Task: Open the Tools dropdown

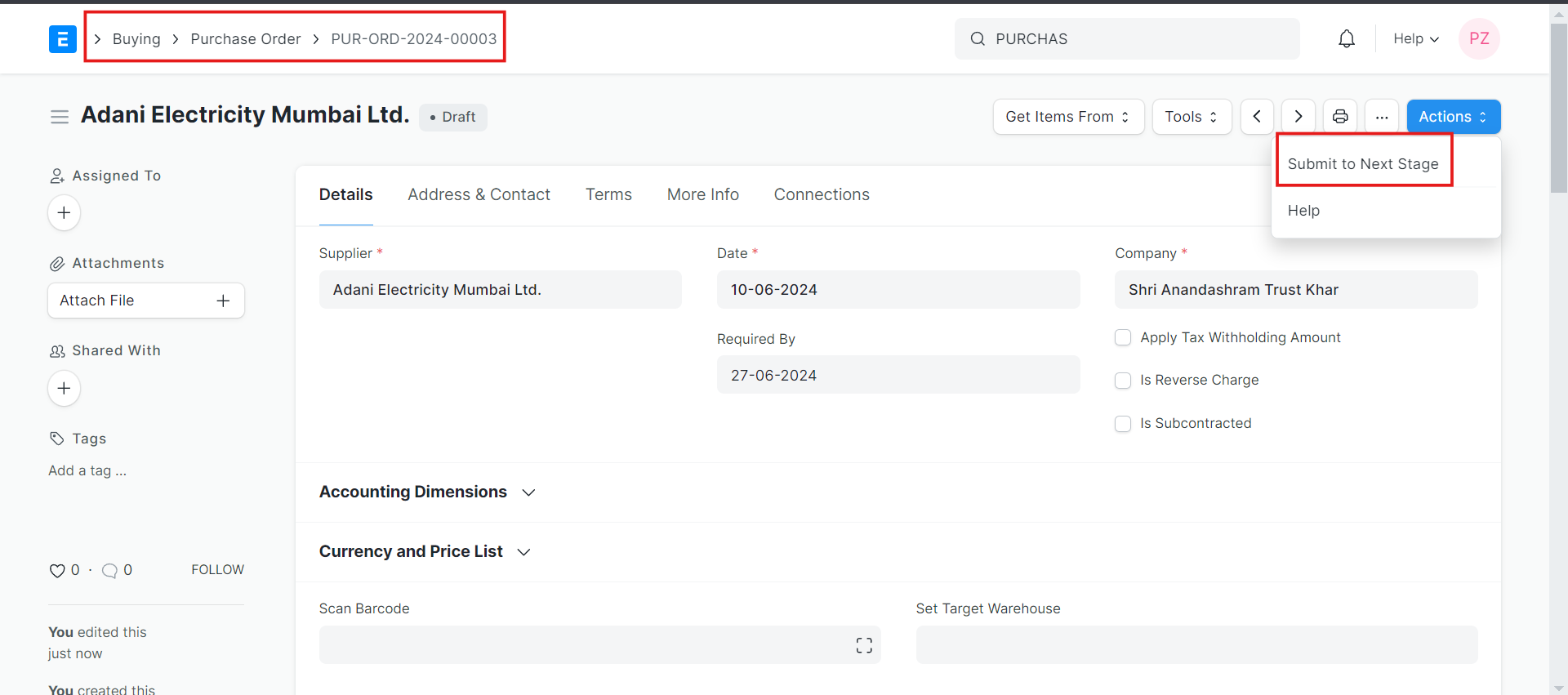Action: (1192, 117)
